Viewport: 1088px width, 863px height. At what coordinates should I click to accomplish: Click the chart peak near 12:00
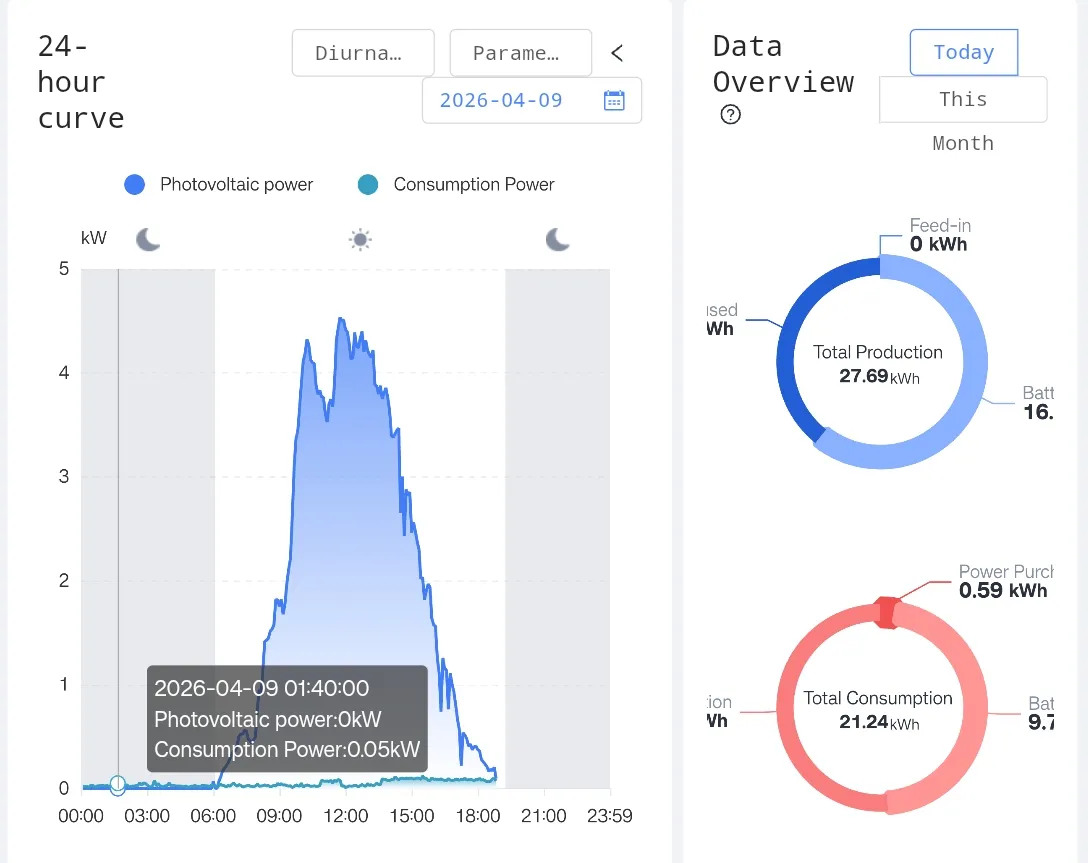tap(341, 320)
